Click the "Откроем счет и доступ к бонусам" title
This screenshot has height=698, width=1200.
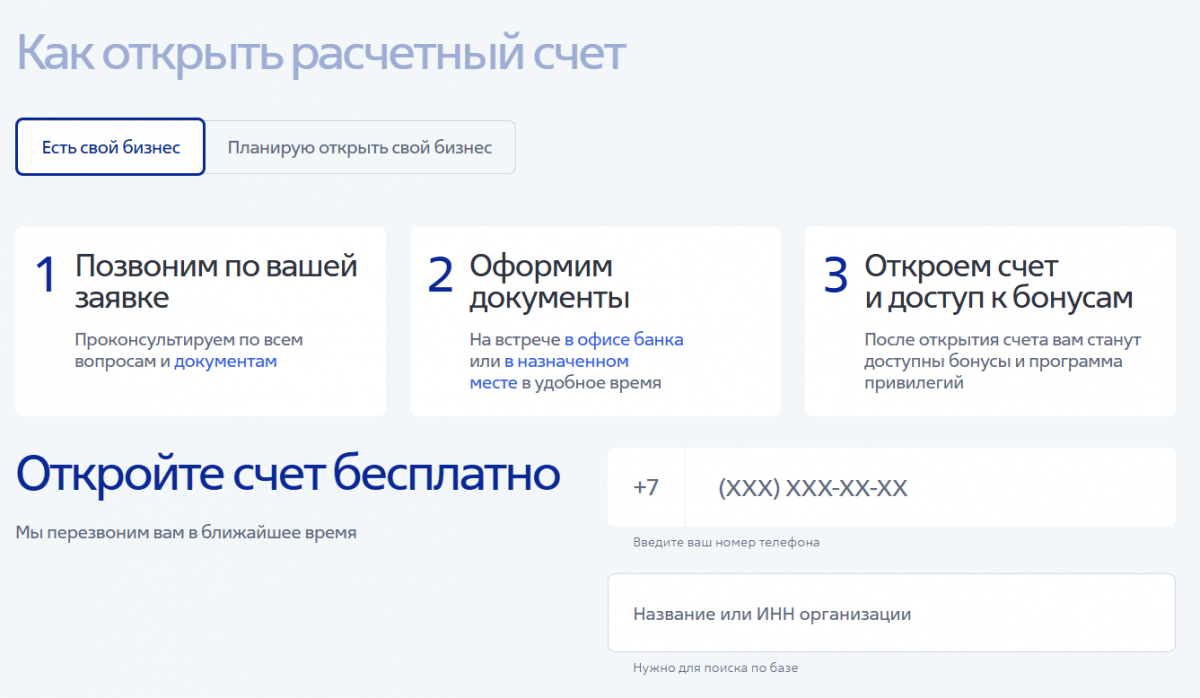coord(998,282)
